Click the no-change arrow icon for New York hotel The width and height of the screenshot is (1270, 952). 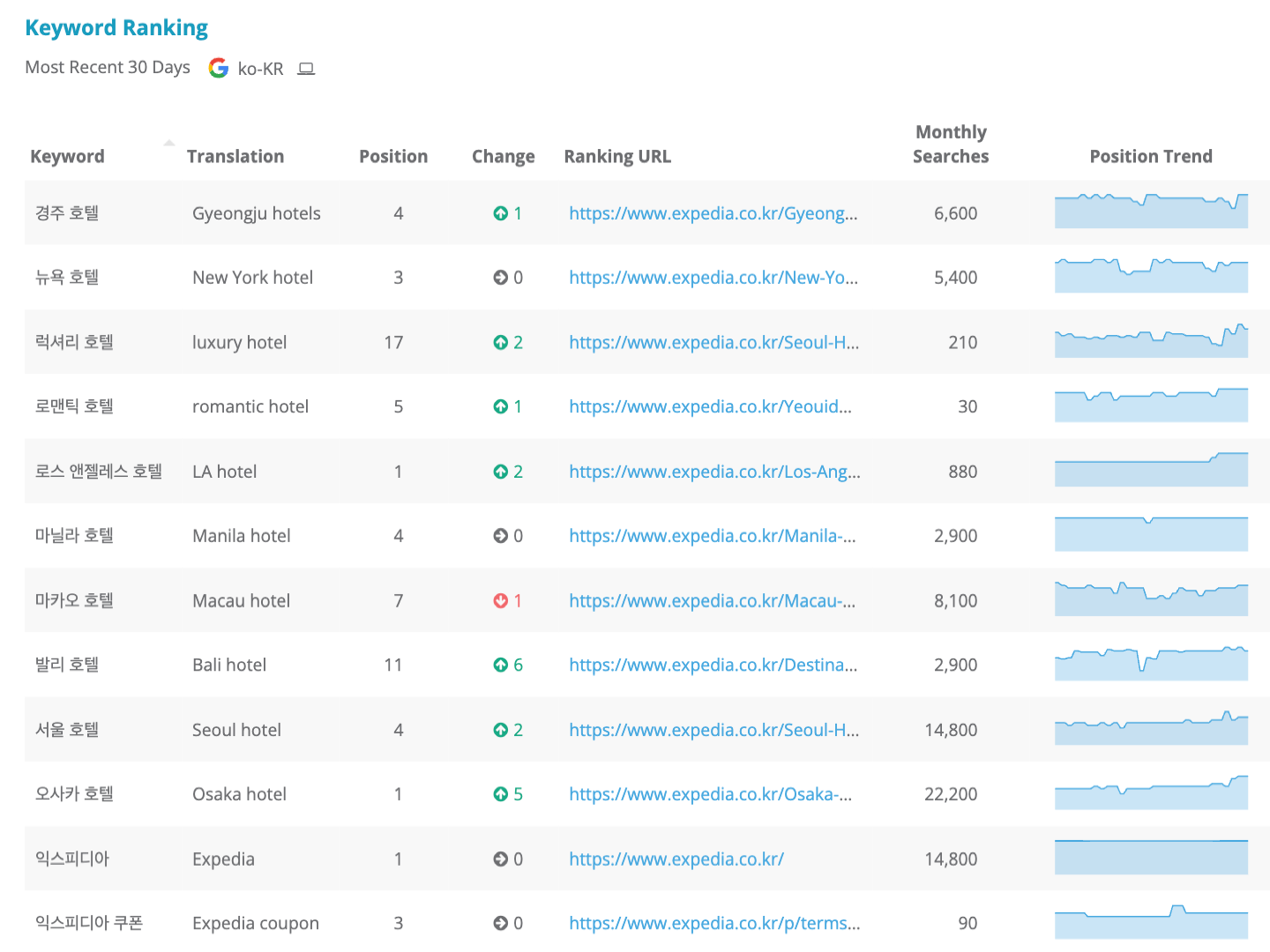pos(500,278)
